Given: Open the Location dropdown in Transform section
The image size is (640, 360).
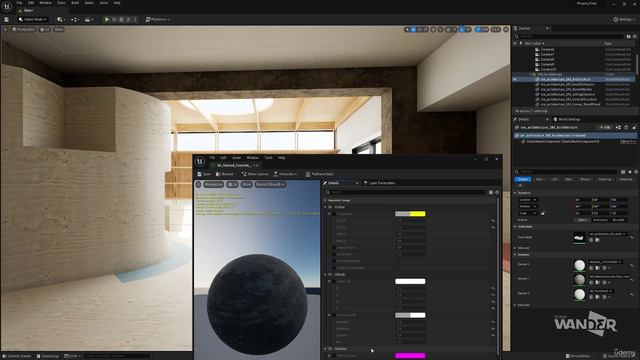Looking at the screenshot, I should pyautogui.click(x=528, y=200).
